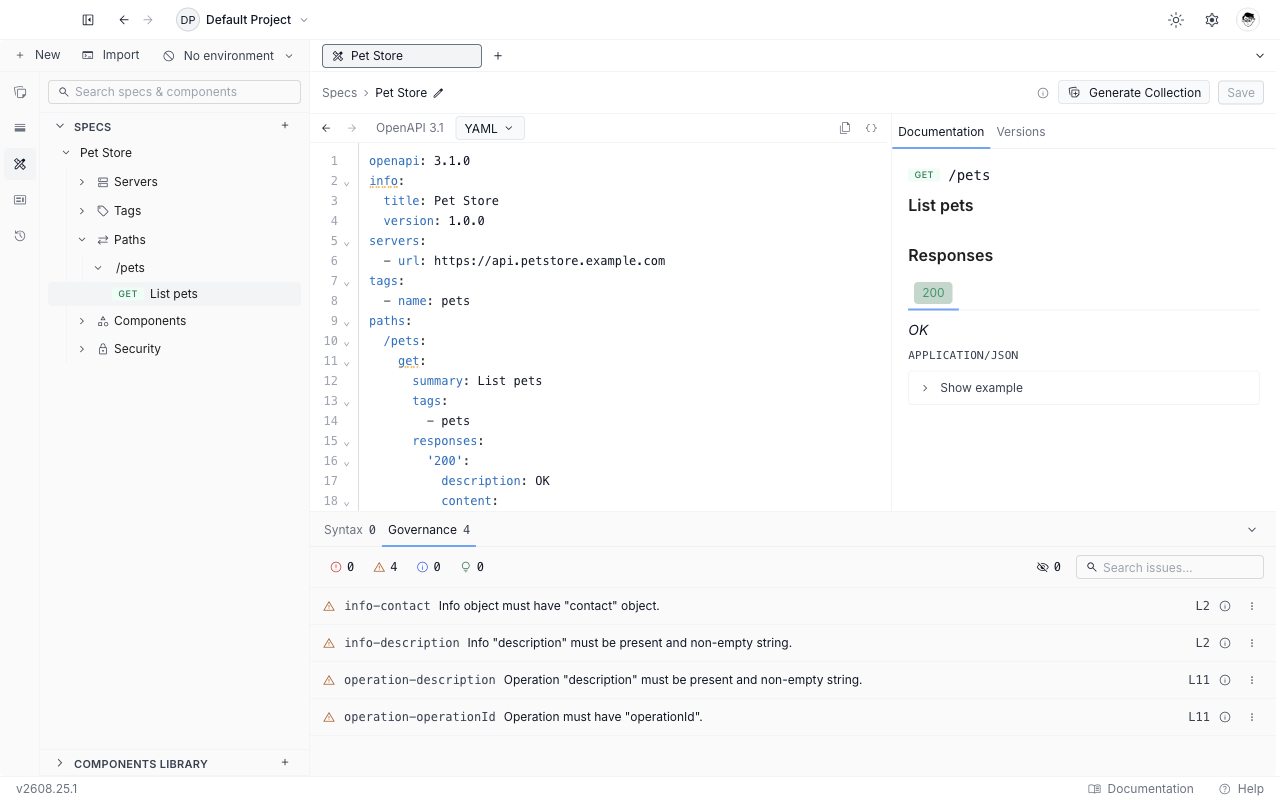This screenshot has width=1280, height=800.
Task: Open the tabs overflow chevron
Action: coord(1260,56)
